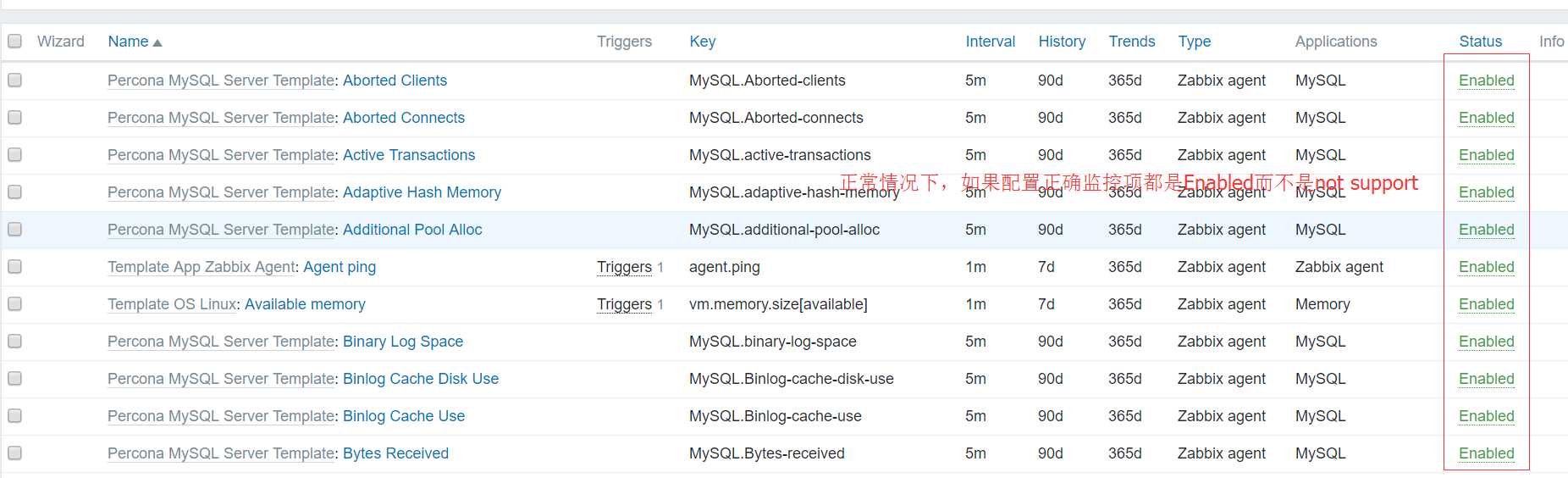Select the agent.ping key text
This screenshot has height=478, width=1568.
coord(725,267)
